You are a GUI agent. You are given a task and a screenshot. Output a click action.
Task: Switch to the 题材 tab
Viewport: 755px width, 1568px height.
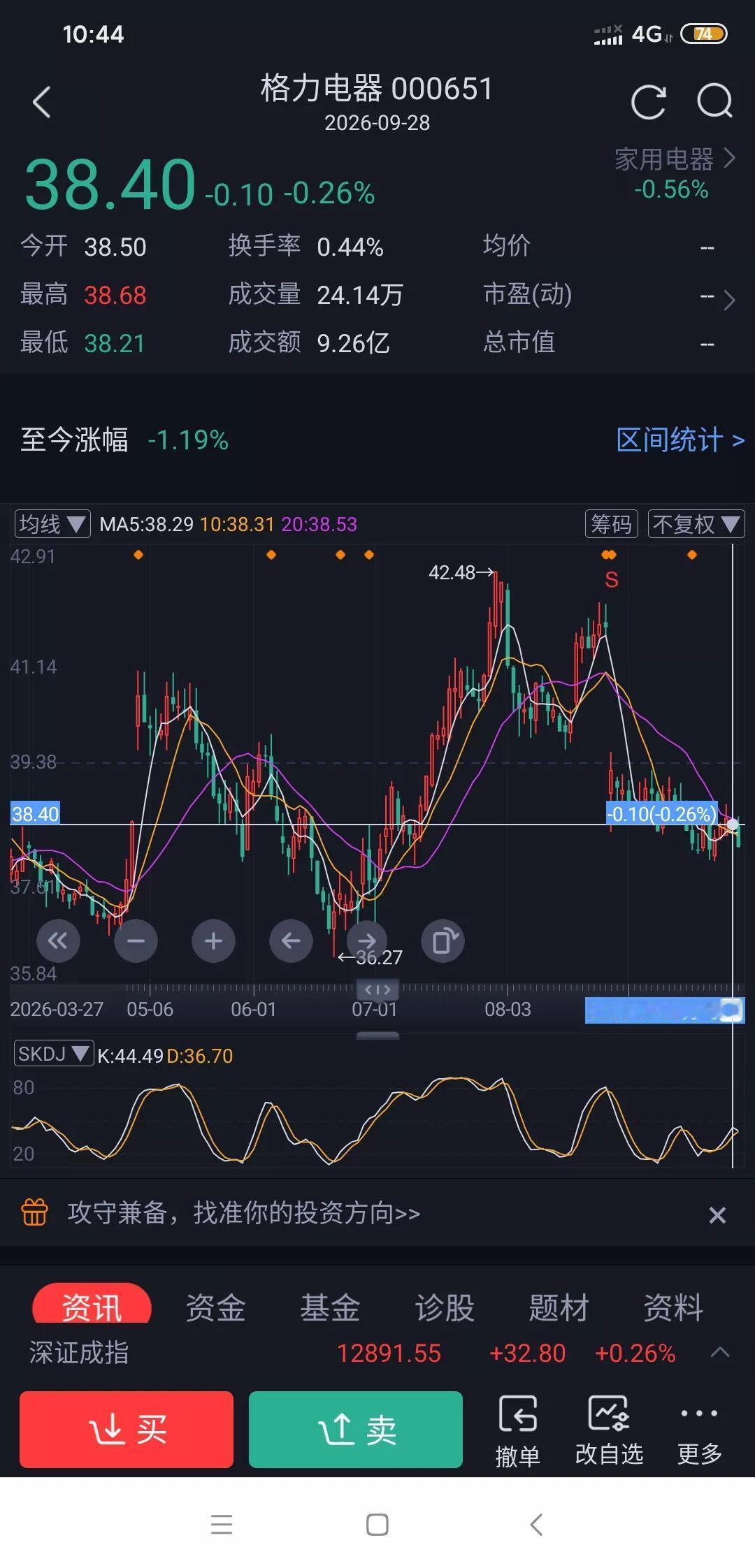[559, 1307]
